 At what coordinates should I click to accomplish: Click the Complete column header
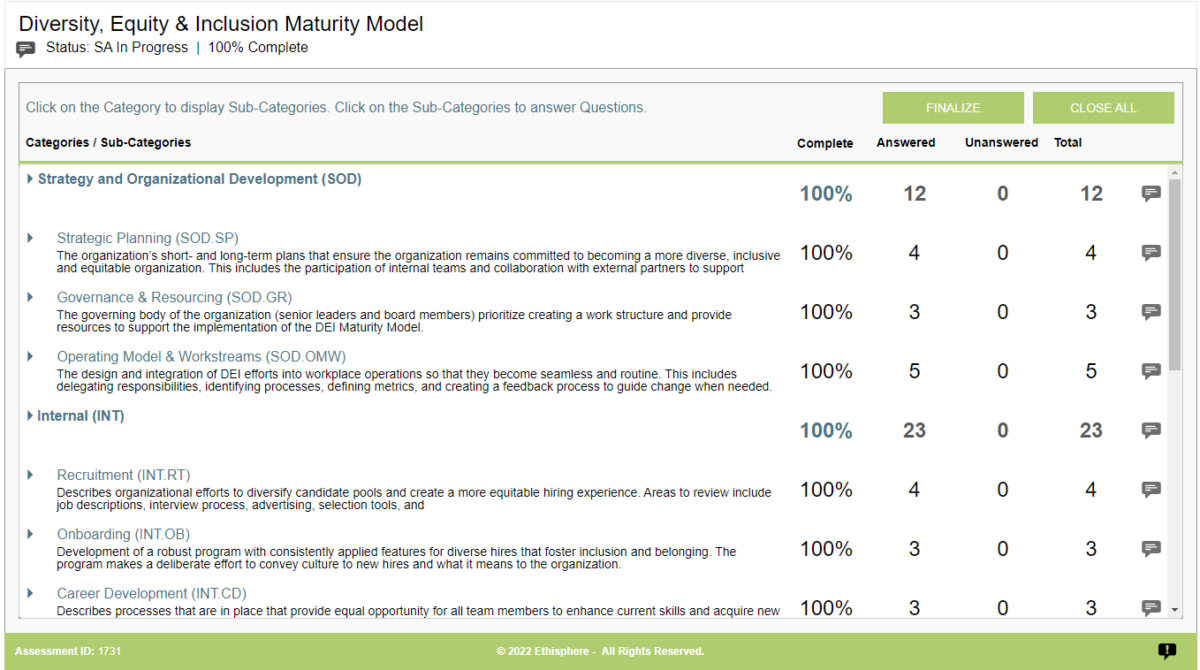(825, 143)
